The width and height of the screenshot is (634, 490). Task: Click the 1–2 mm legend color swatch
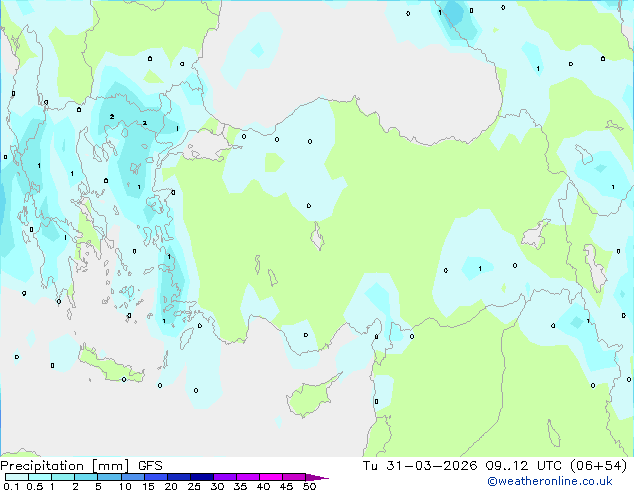63,477
